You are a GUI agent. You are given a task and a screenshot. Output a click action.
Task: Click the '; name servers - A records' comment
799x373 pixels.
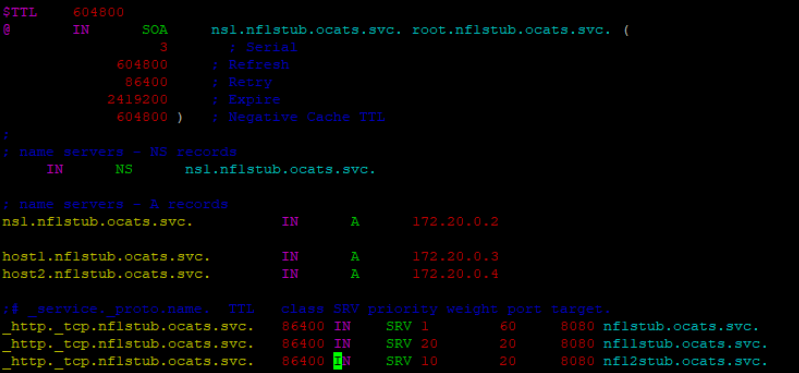(116, 204)
